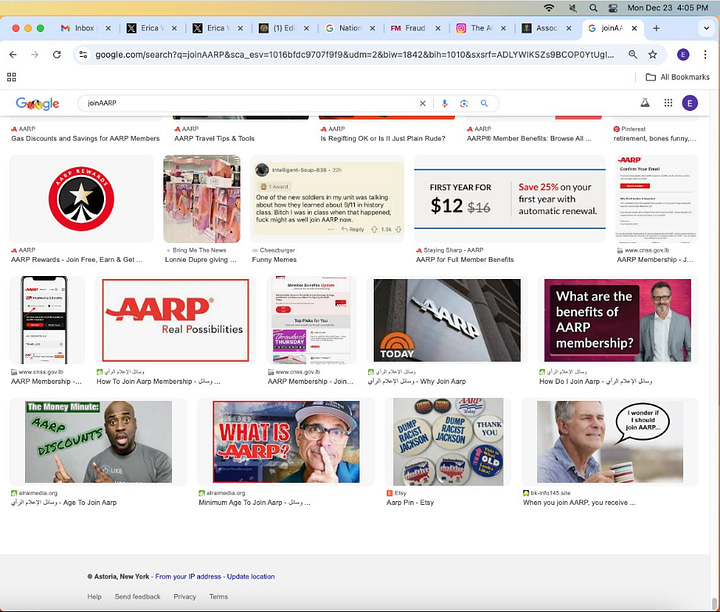Viewport: 720px width, 612px height.
Task: Search by image with Google Lens
Action: tap(464, 103)
